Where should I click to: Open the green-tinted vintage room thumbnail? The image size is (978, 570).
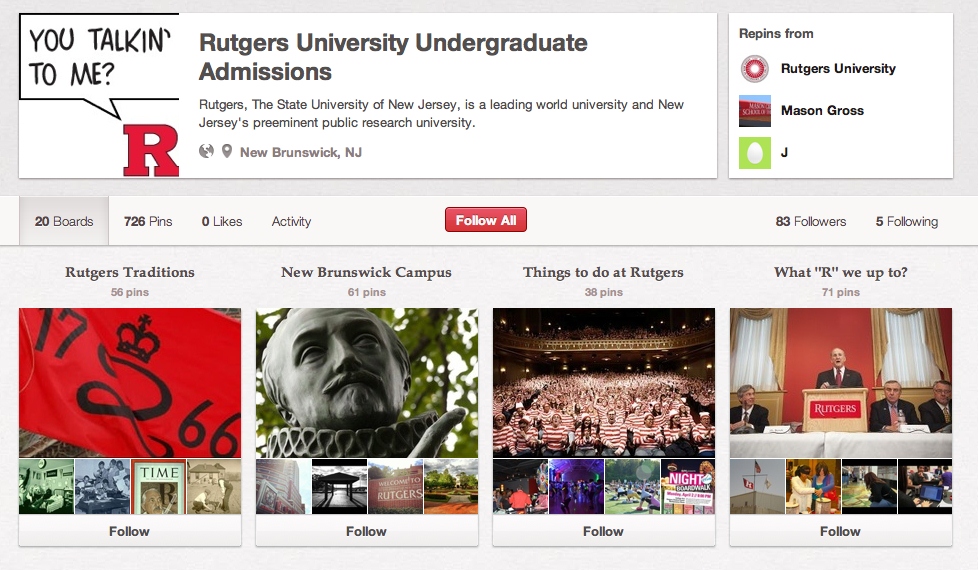pyautogui.click(x=46, y=486)
